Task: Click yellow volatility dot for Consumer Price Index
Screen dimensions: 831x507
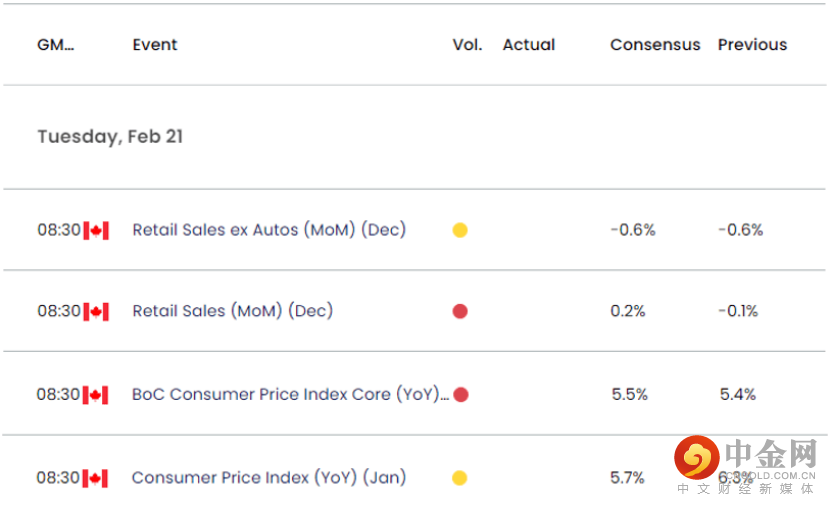Action: pos(460,478)
